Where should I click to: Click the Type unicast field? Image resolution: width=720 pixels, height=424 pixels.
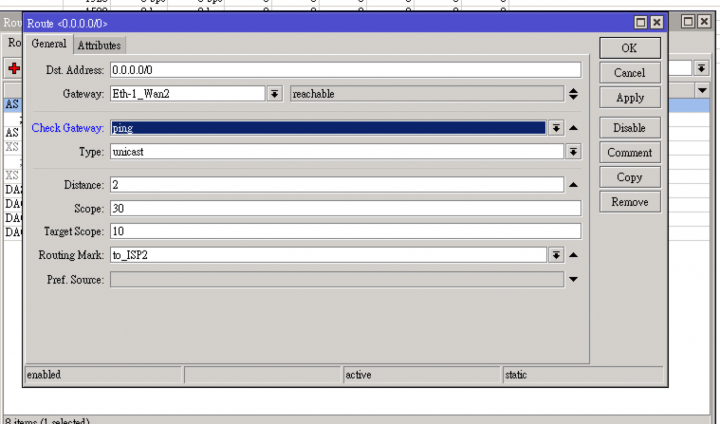[x=337, y=152]
